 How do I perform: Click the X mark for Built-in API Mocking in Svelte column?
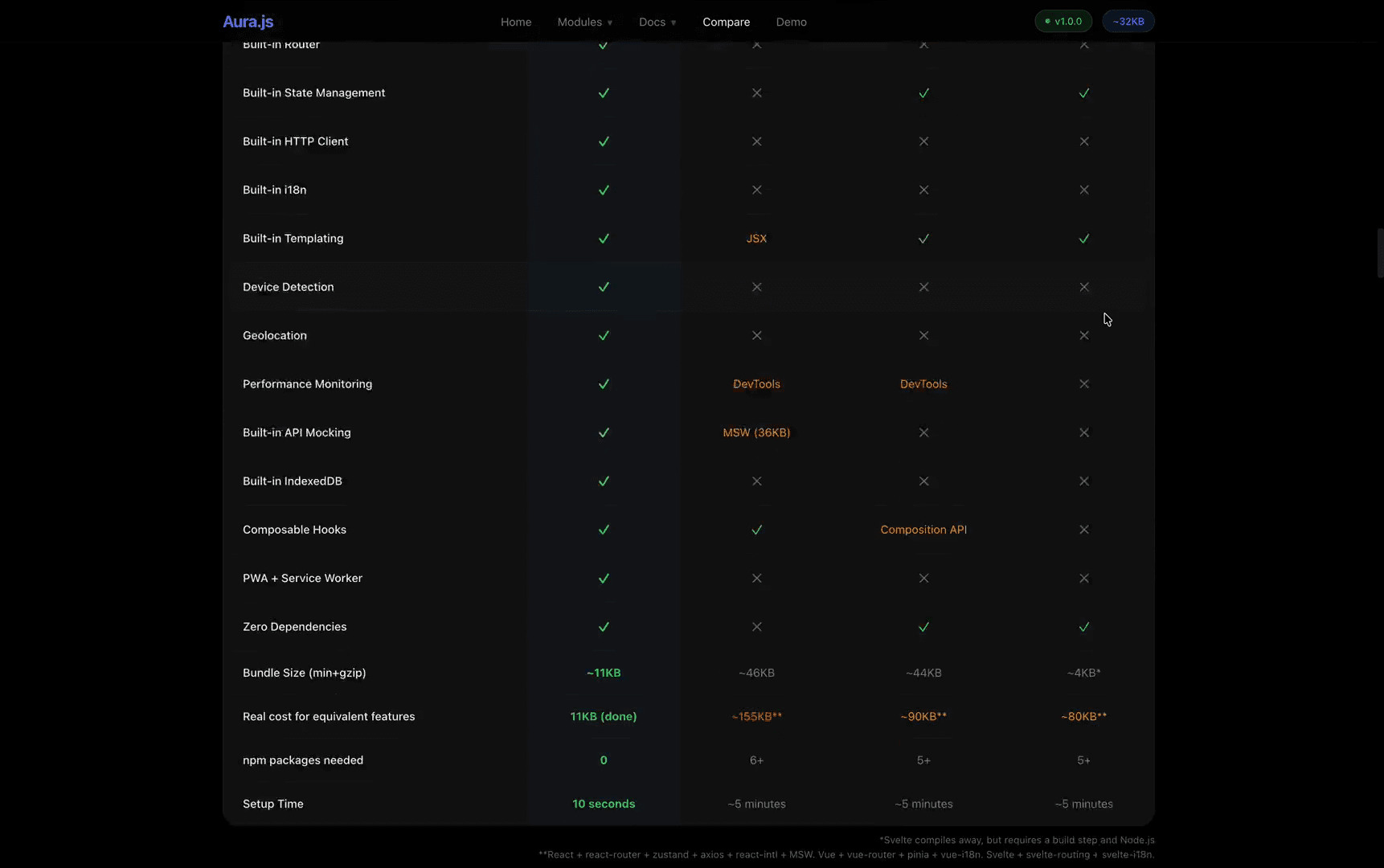pos(1083,432)
